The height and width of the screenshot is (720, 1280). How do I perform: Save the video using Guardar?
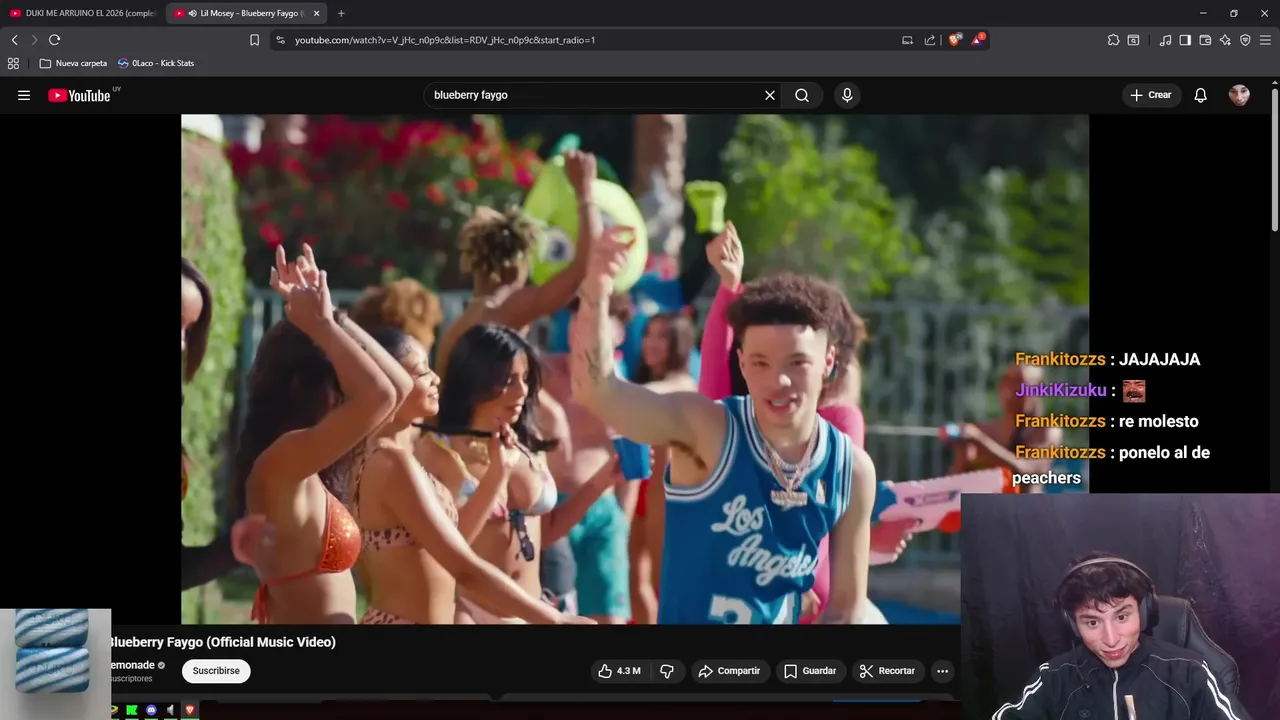(x=810, y=671)
